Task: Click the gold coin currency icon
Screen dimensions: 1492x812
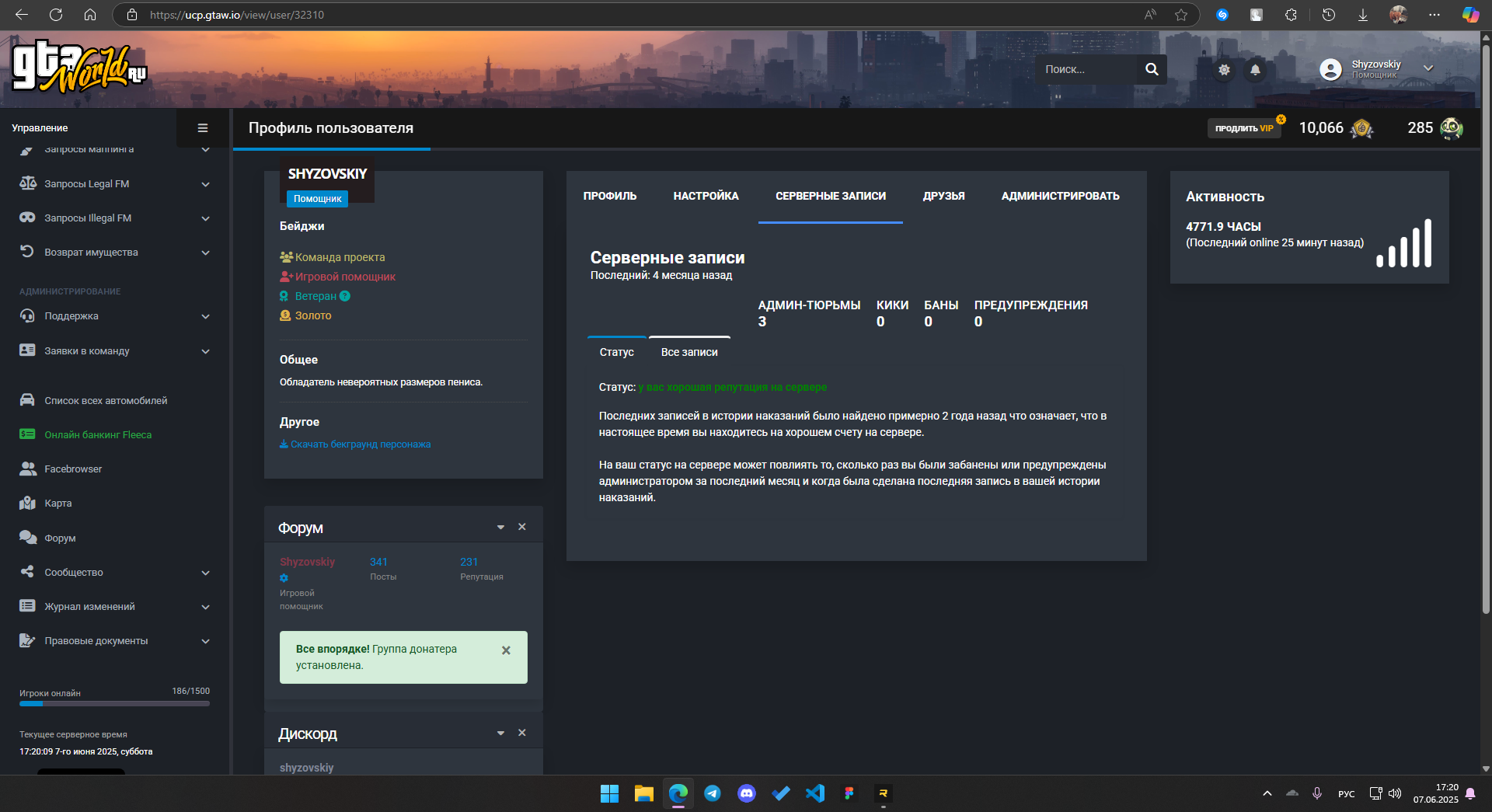Action: 1361,128
